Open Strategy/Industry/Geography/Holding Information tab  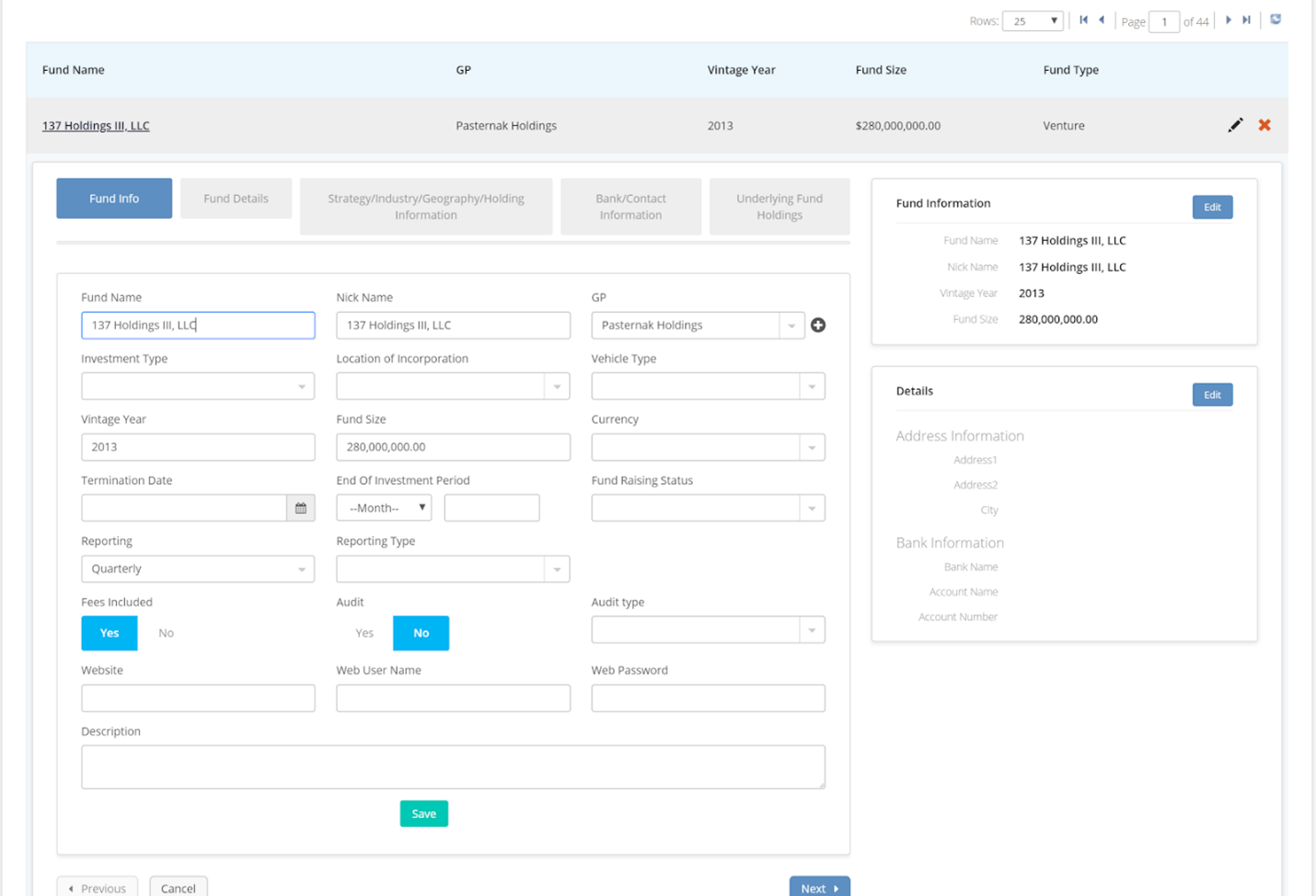click(426, 207)
